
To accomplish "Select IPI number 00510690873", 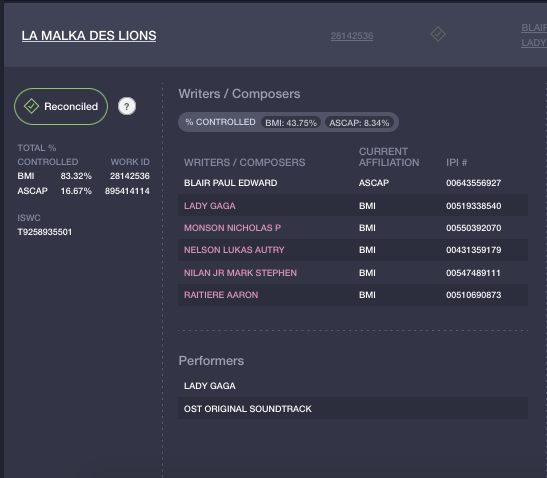I will pos(473,295).
